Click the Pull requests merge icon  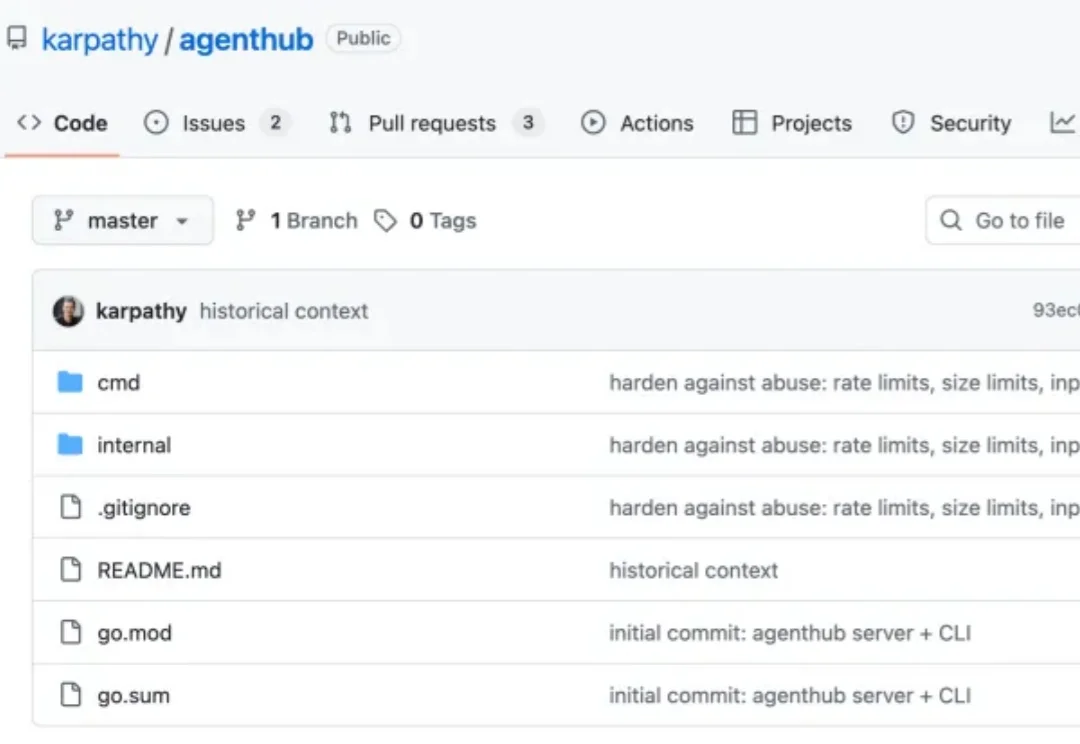[x=340, y=122]
